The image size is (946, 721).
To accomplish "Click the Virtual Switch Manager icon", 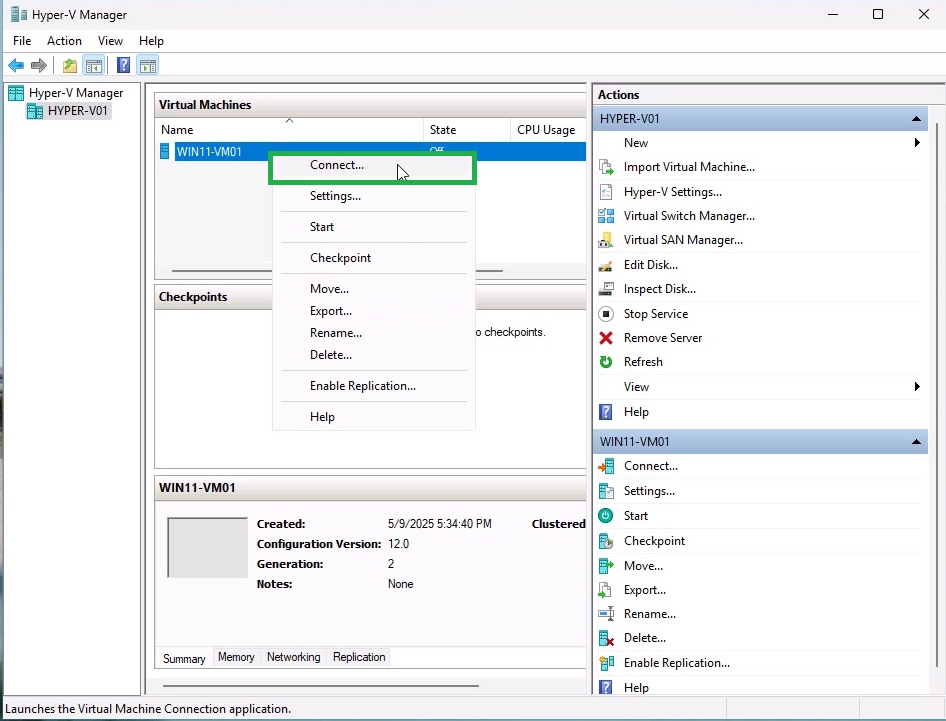I will (606, 216).
